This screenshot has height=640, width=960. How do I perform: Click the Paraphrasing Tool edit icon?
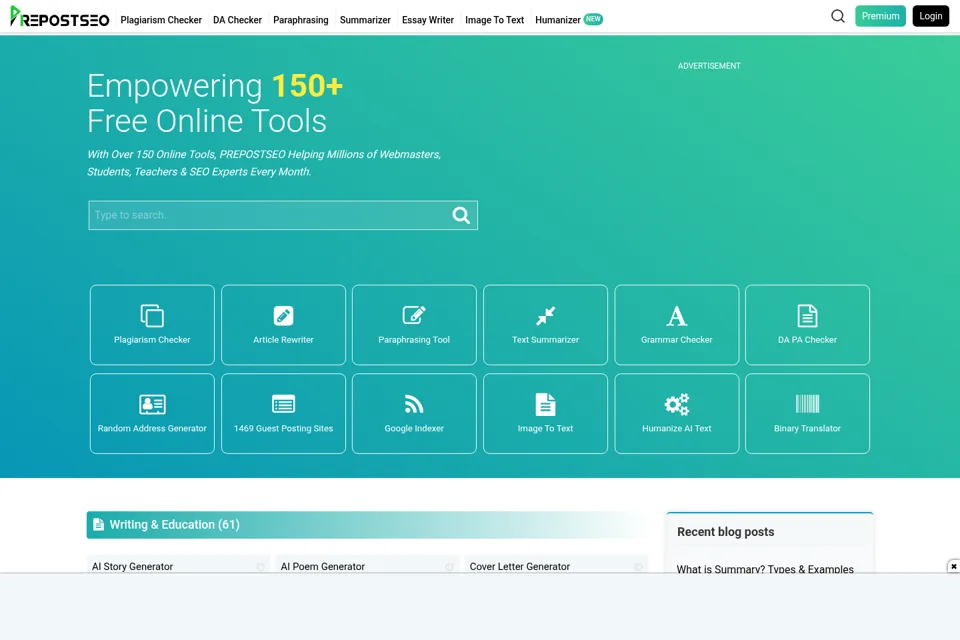pos(414,315)
